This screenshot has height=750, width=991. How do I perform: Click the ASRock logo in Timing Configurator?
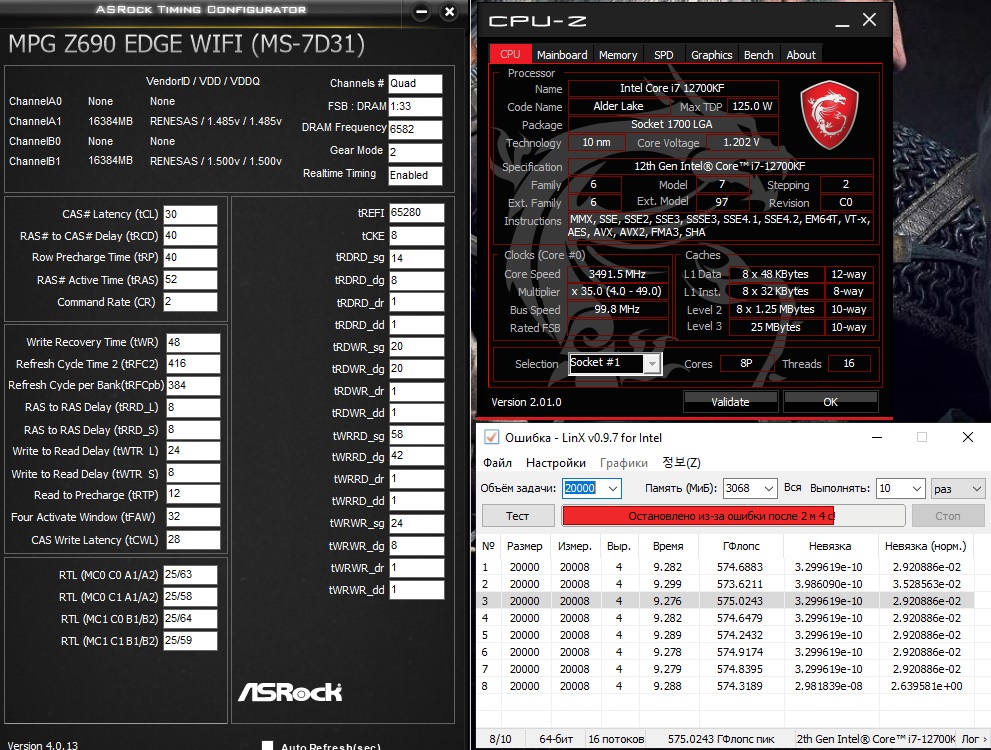[290, 692]
